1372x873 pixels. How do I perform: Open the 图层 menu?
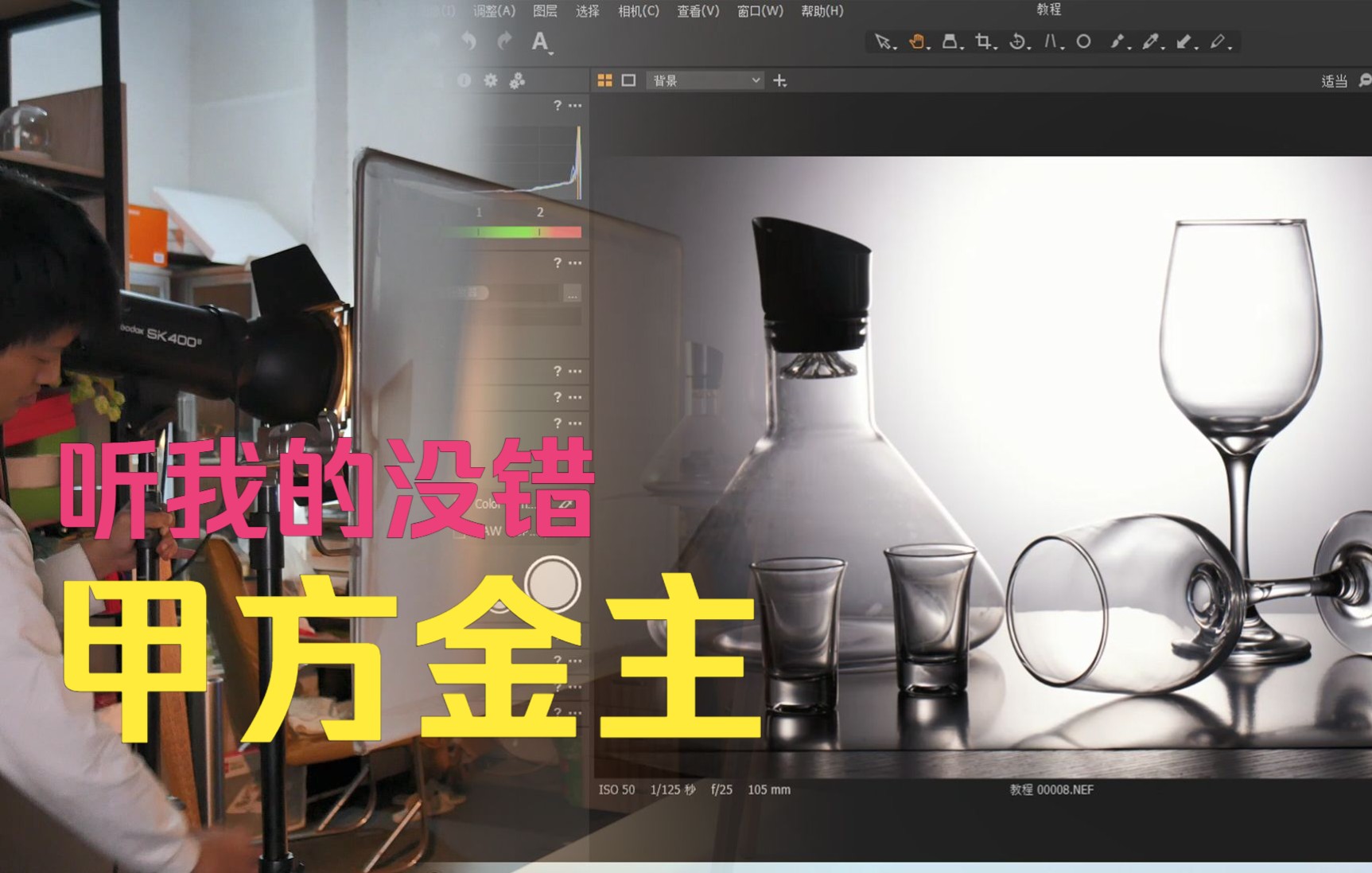click(x=545, y=11)
